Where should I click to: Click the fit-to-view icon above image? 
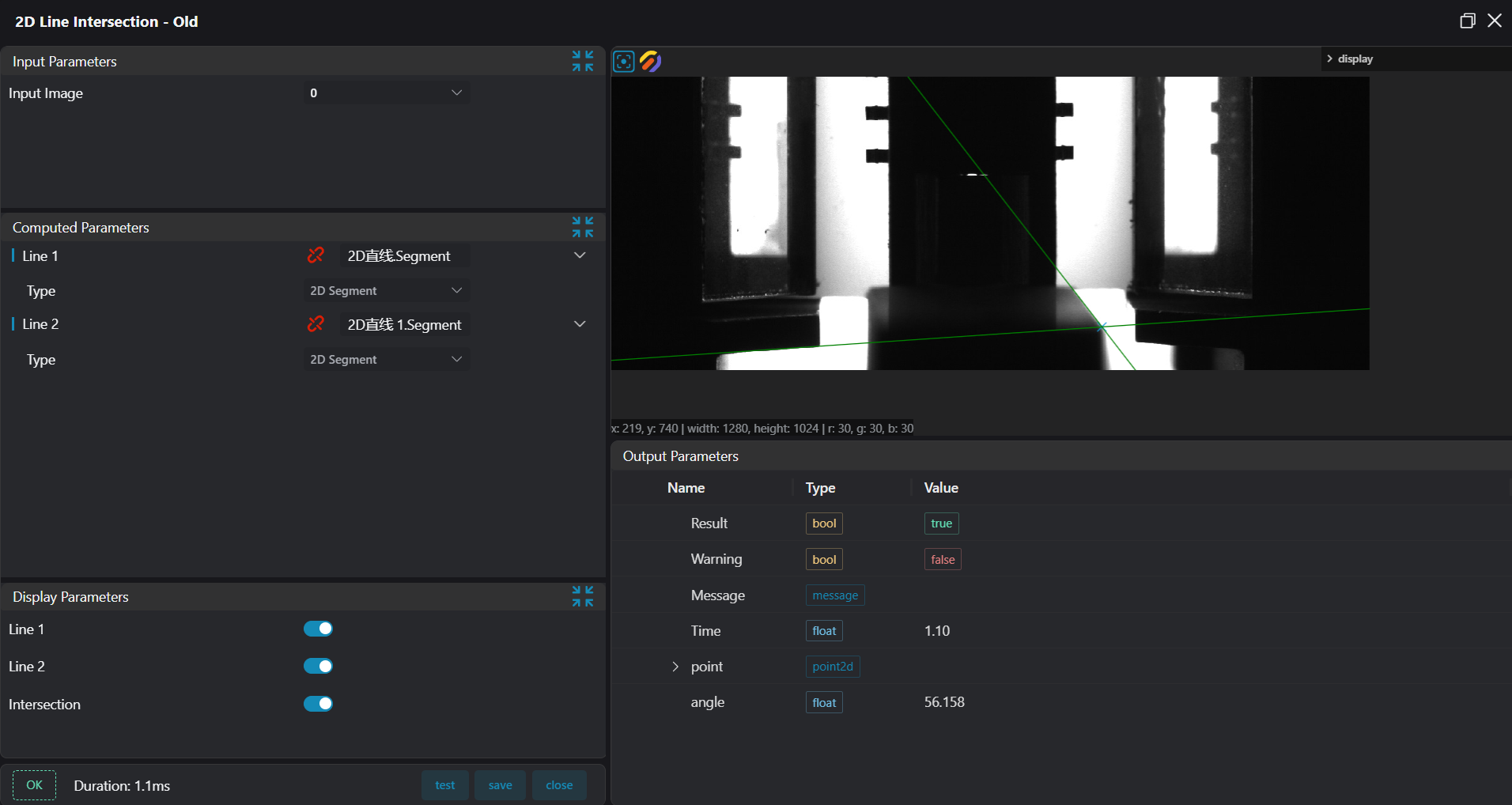[x=624, y=62]
